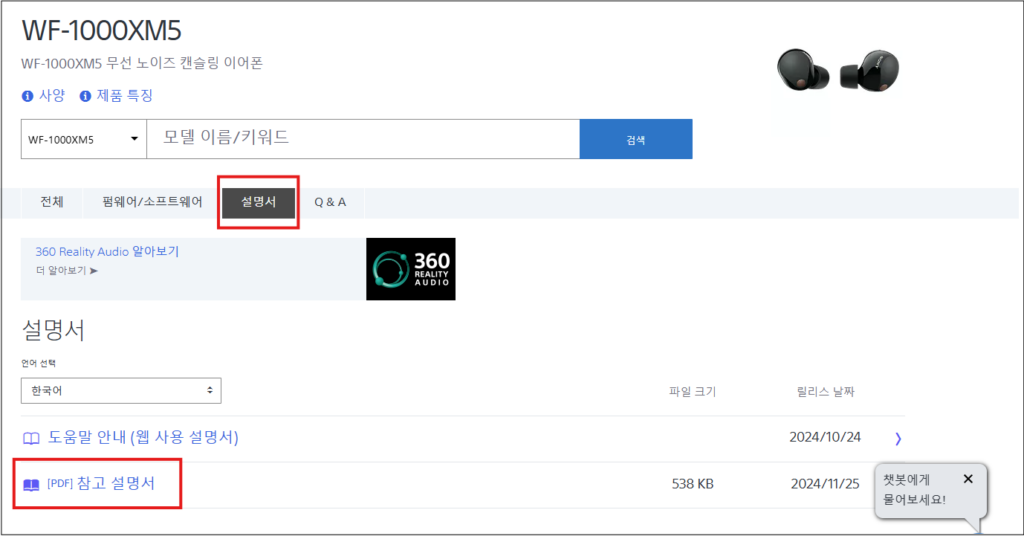Image resolution: width=1024 pixels, height=536 pixels.
Task: Click the book icon beside 참고 설명서
Action: (31, 485)
